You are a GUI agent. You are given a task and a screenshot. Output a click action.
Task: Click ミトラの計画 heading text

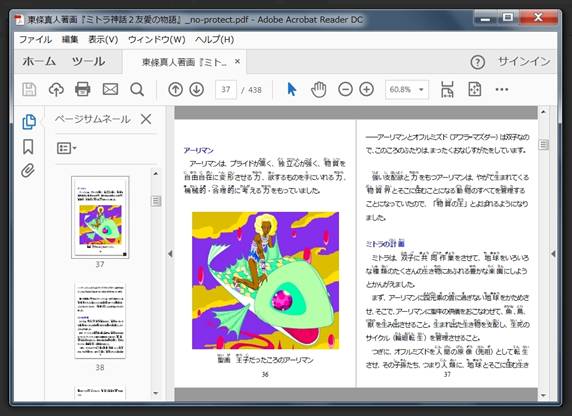pyautogui.click(x=385, y=244)
